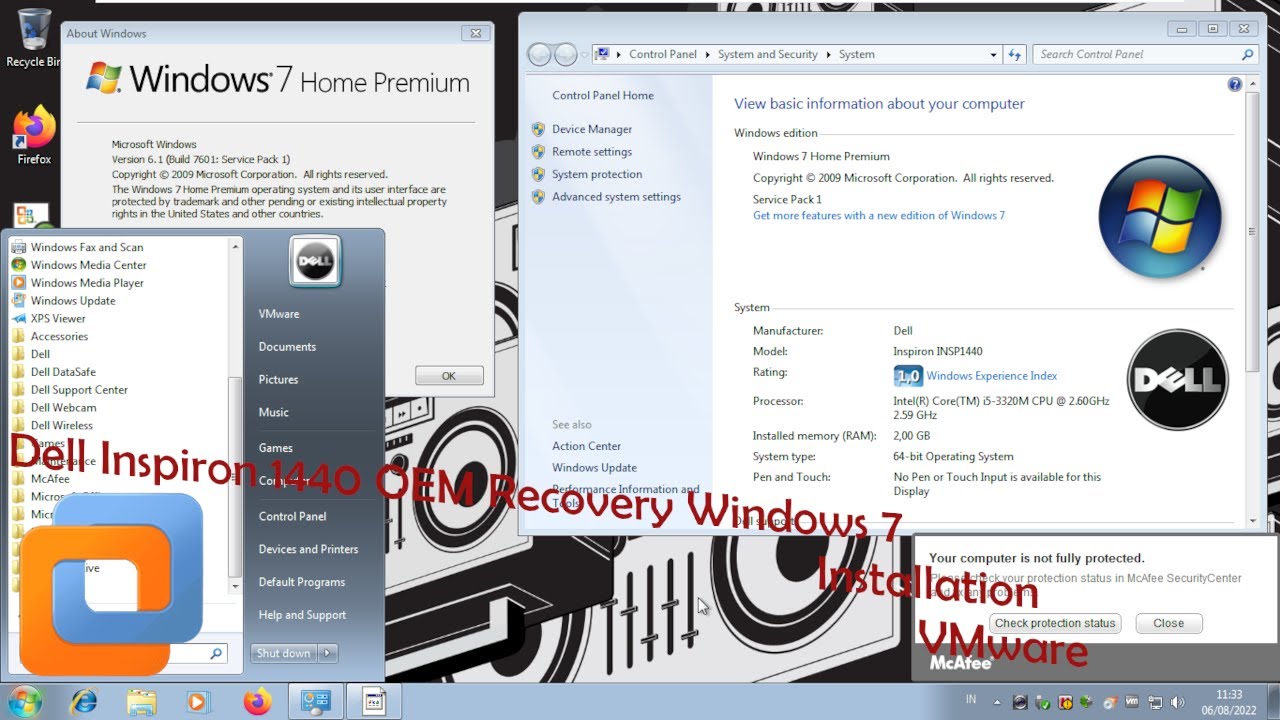
Task: Click the refresh button beside address bar
Action: pos(1015,54)
